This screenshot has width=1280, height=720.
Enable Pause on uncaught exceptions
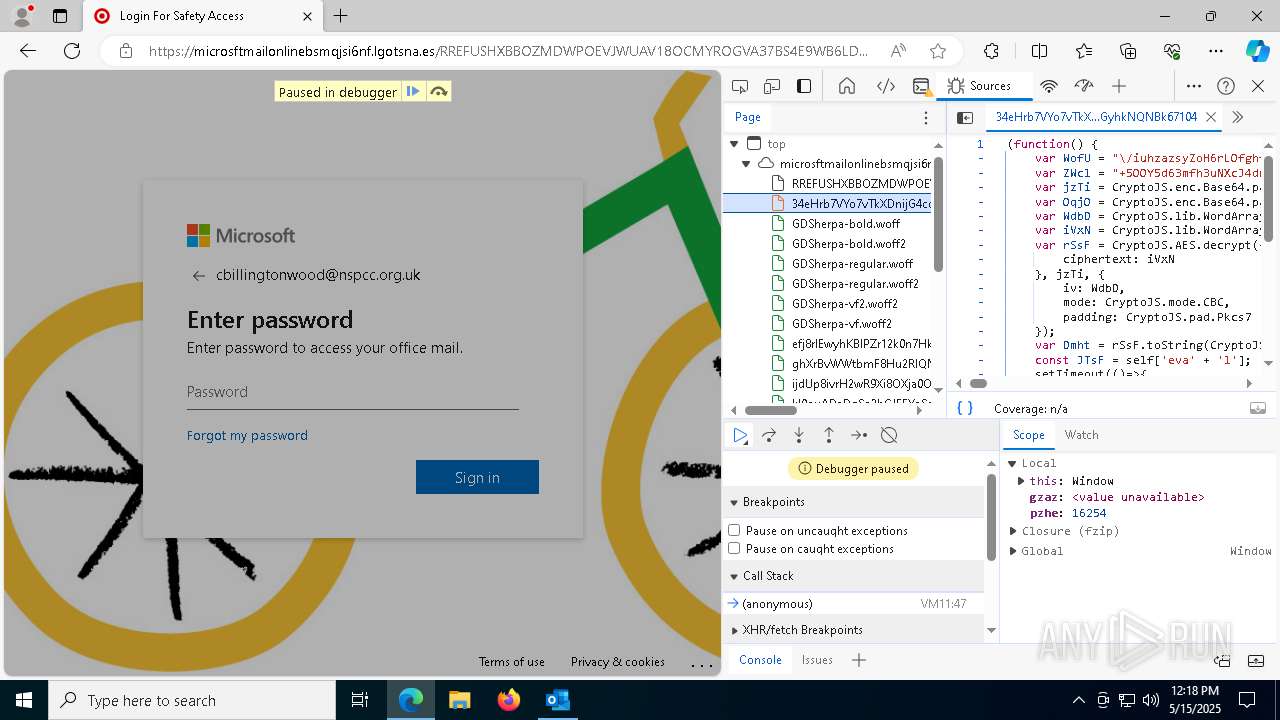click(x=734, y=530)
